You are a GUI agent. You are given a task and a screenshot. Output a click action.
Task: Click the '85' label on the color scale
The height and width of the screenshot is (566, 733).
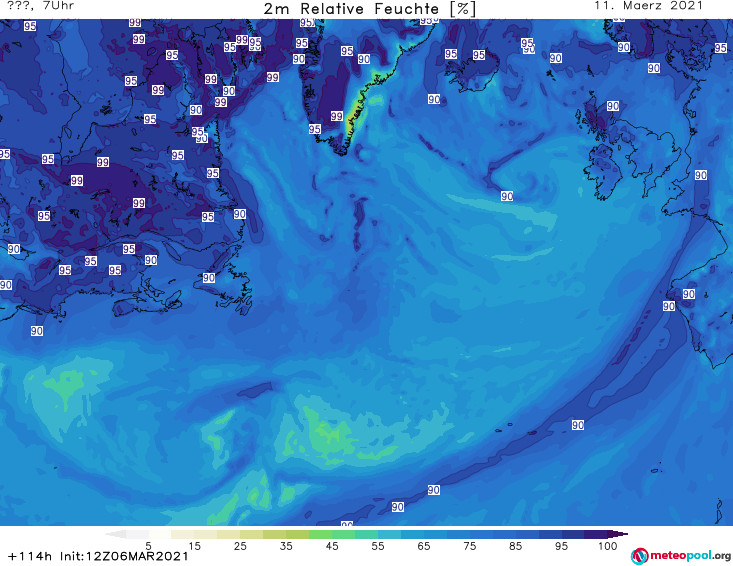click(x=515, y=546)
